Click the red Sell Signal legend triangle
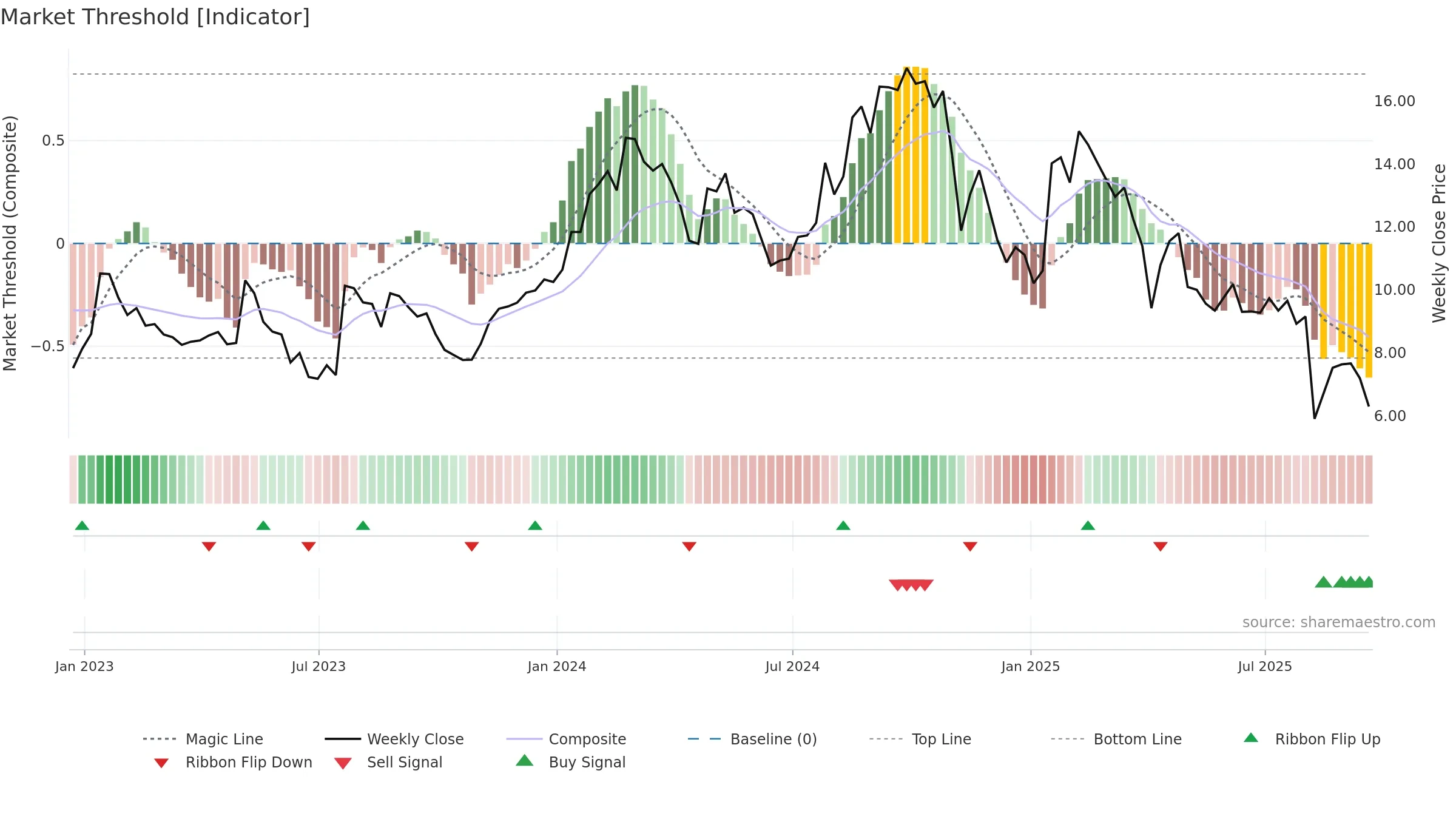The image size is (1456, 819). click(x=343, y=763)
